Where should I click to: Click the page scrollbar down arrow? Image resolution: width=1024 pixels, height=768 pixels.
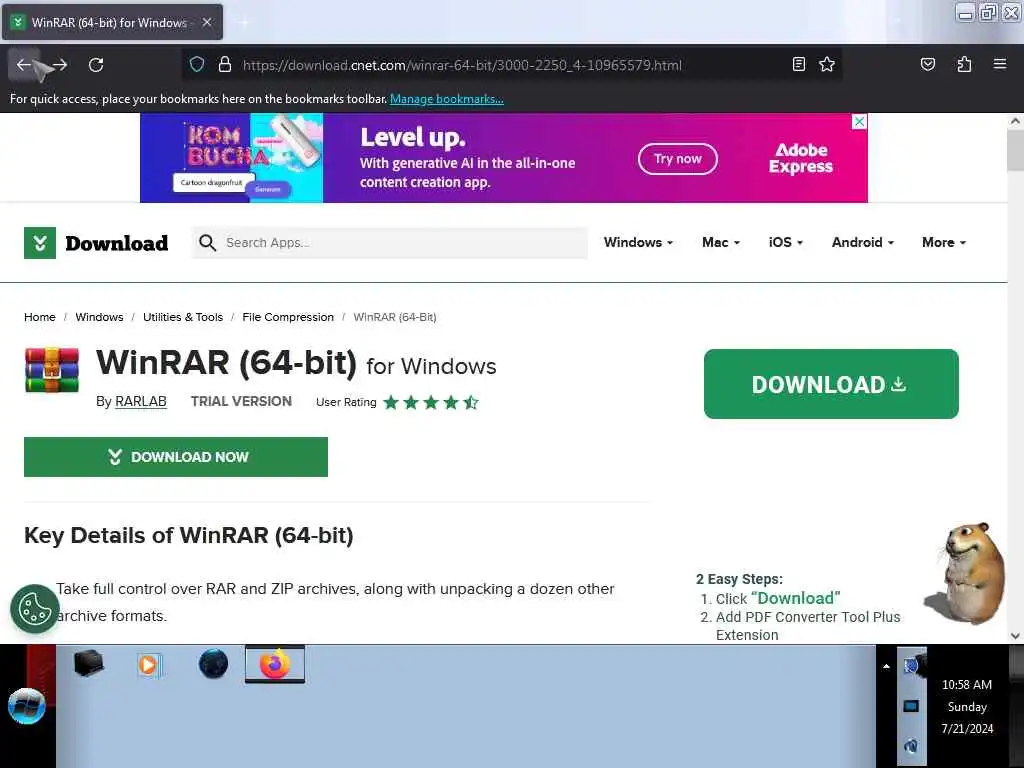(x=1015, y=635)
